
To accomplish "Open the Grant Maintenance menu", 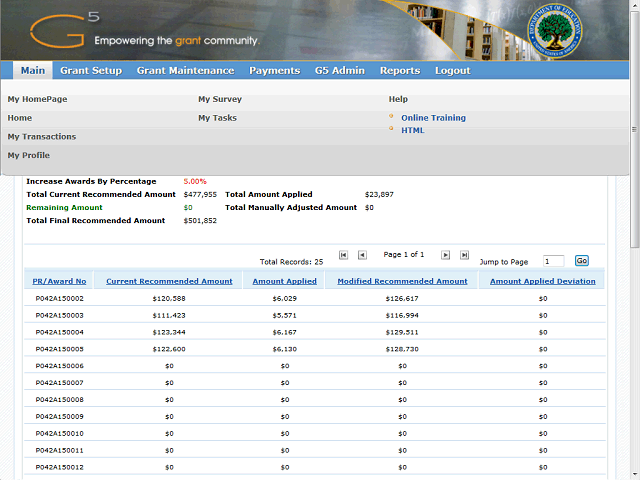I will (x=185, y=71).
